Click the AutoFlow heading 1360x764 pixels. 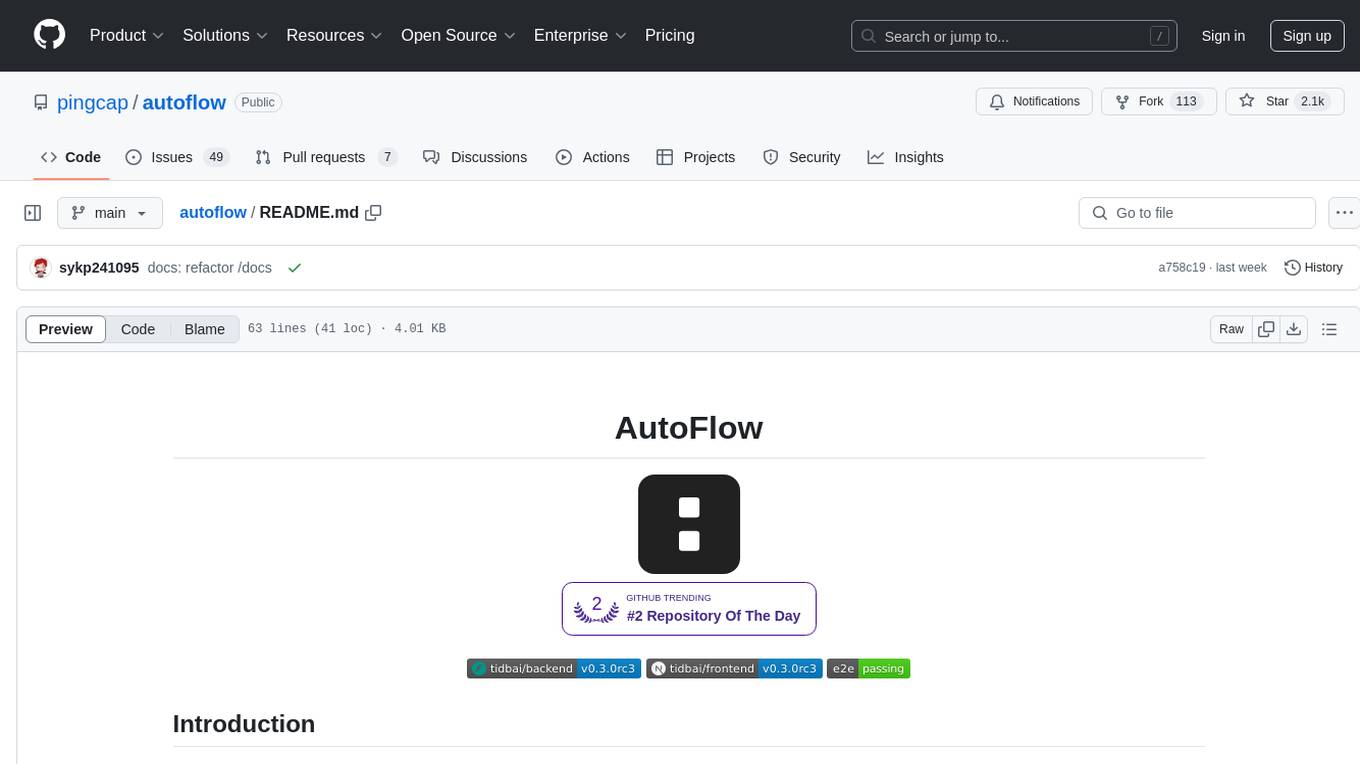[x=689, y=428]
